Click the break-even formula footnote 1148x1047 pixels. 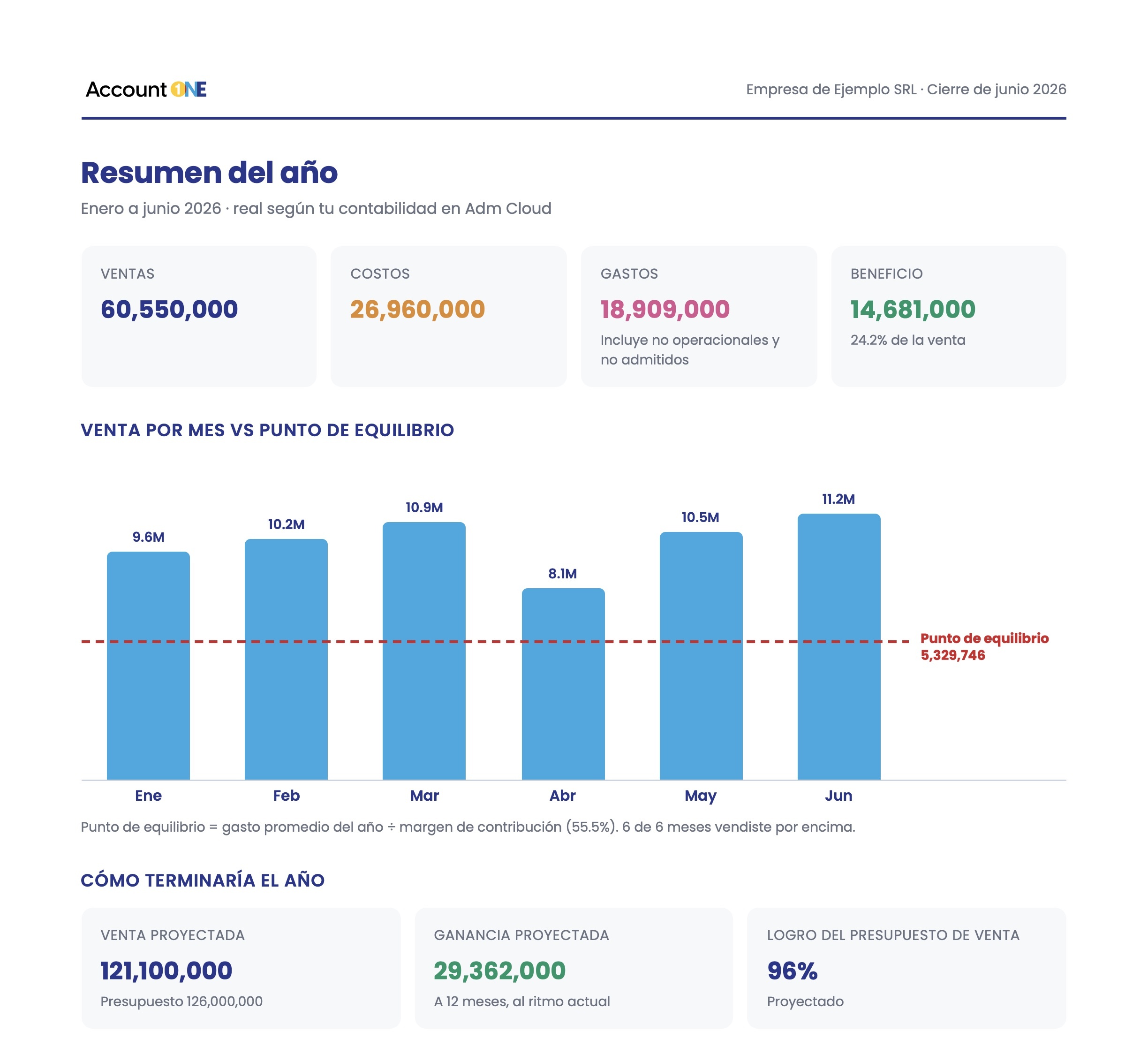click(x=468, y=827)
